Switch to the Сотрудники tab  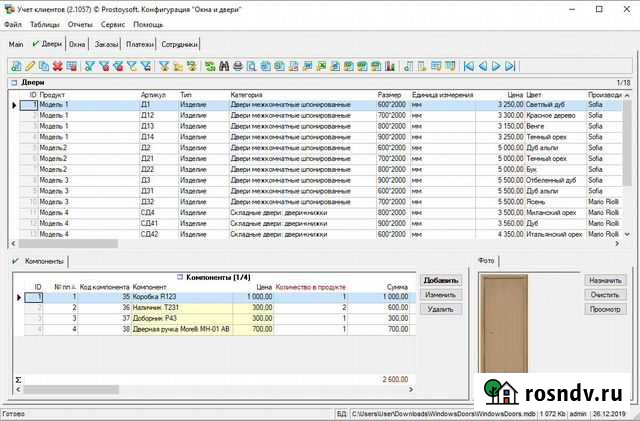coord(179,44)
